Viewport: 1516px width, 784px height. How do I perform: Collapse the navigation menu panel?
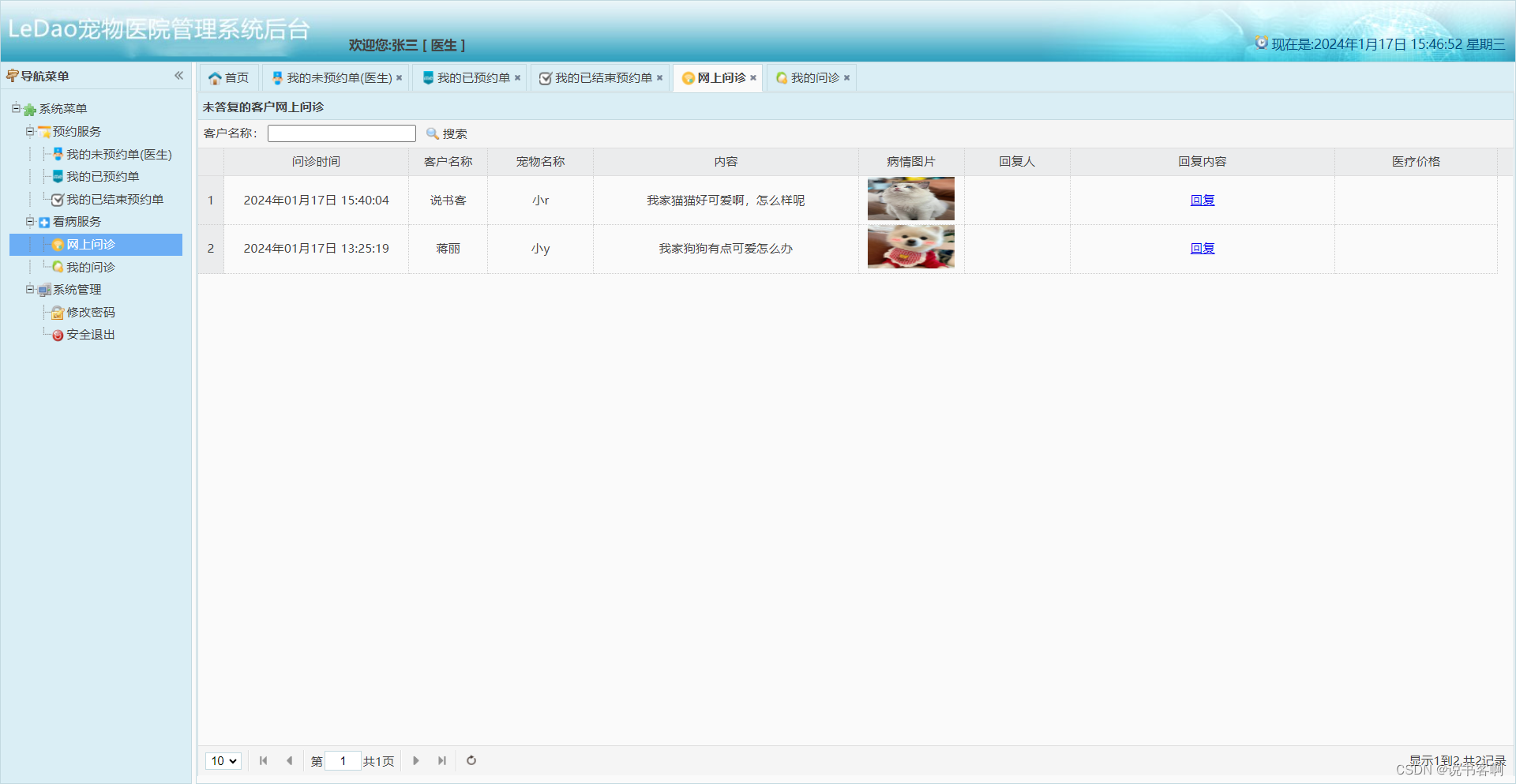coord(178,76)
